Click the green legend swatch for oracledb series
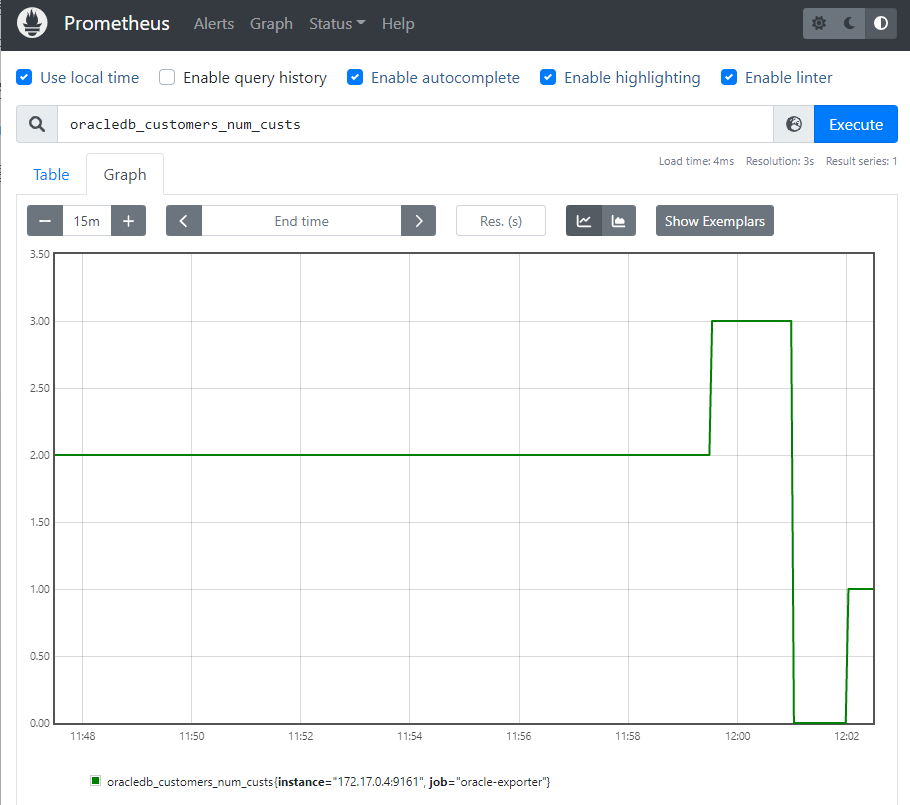910x805 pixels. click(x=95, y=780)
